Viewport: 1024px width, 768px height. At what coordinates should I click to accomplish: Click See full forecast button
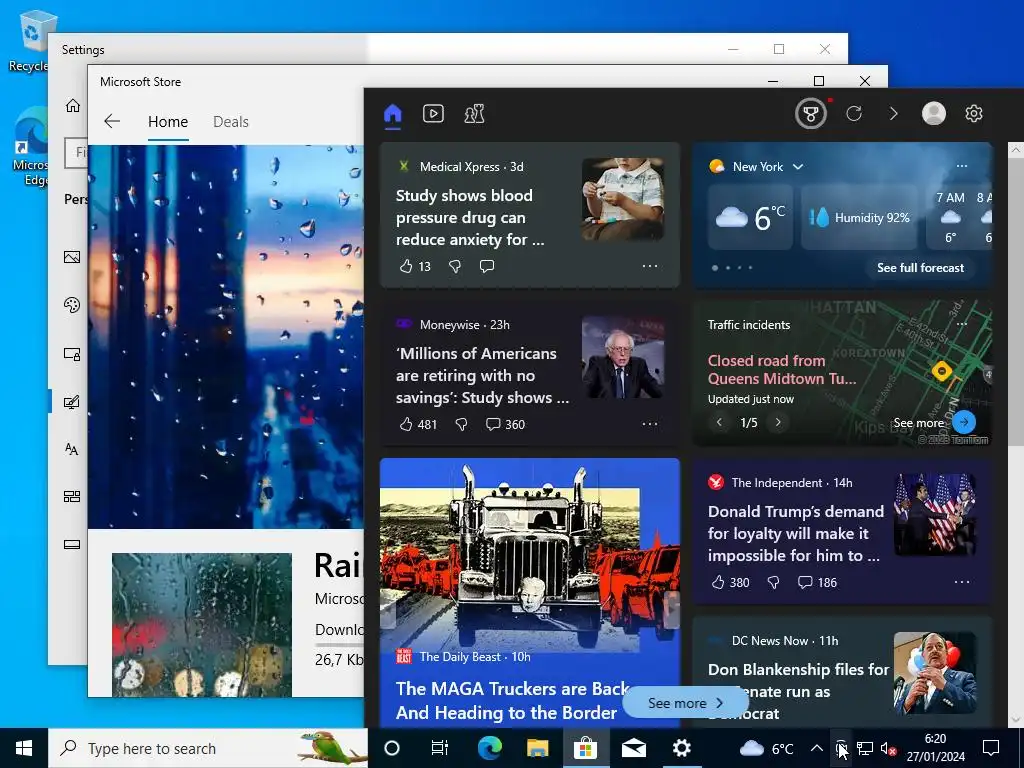920,268
